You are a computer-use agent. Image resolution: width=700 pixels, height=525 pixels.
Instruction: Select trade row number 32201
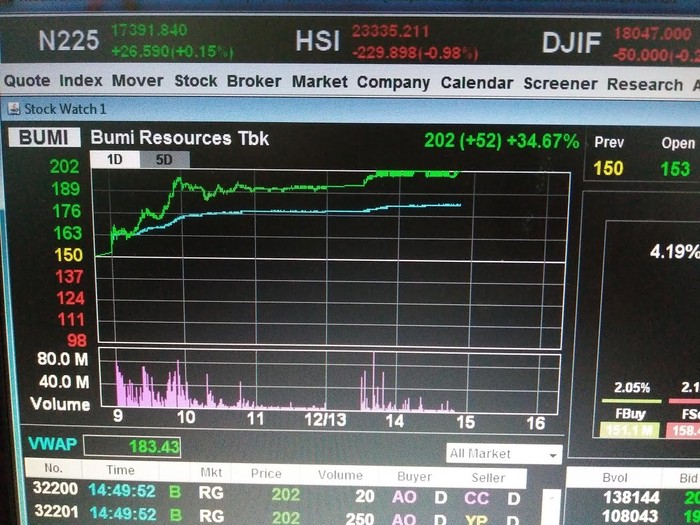click(x=277, y=515)
